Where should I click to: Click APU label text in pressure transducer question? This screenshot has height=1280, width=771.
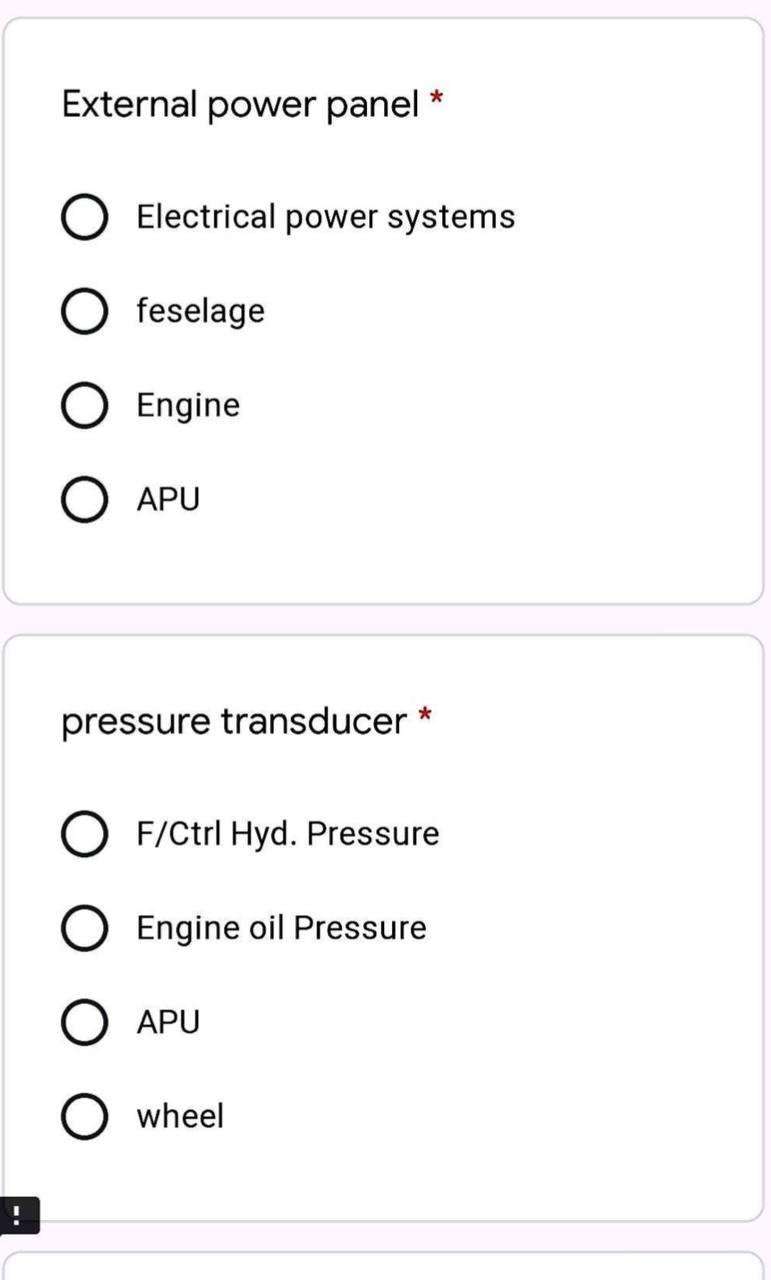tap(168, 1022)
